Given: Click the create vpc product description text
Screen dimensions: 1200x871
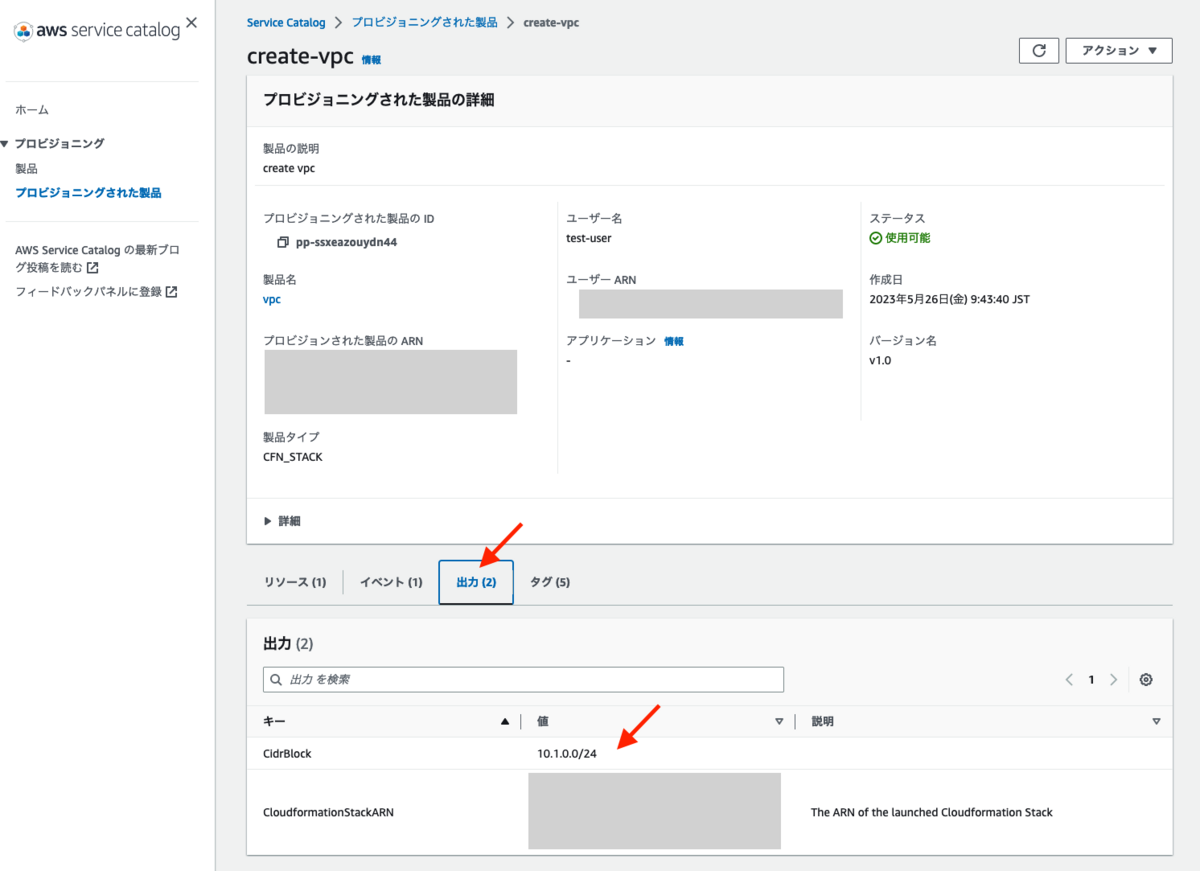Looking at the screenshot, I should coord(289,168).
